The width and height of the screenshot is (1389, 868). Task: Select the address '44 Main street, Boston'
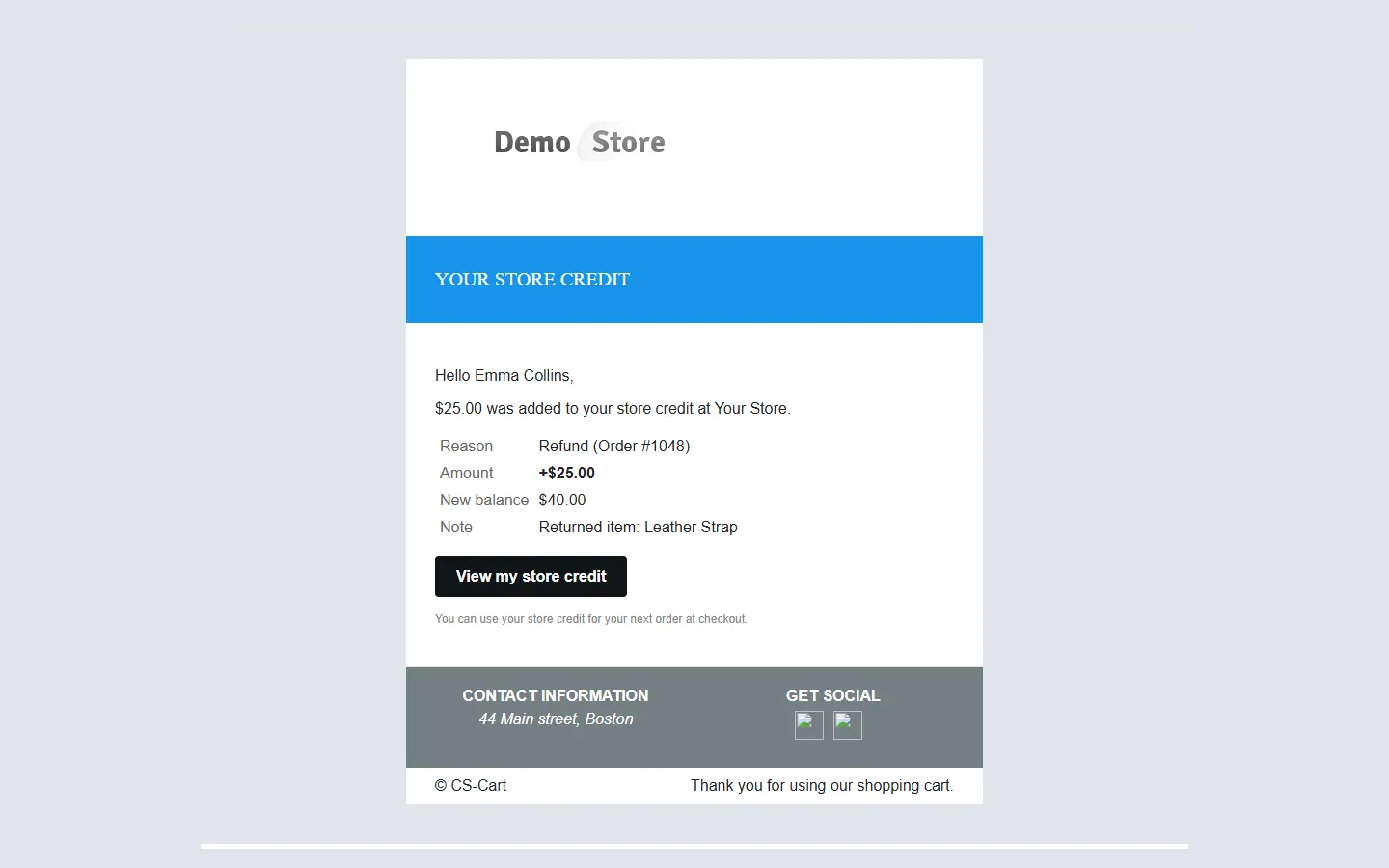(x=557, y=719)
